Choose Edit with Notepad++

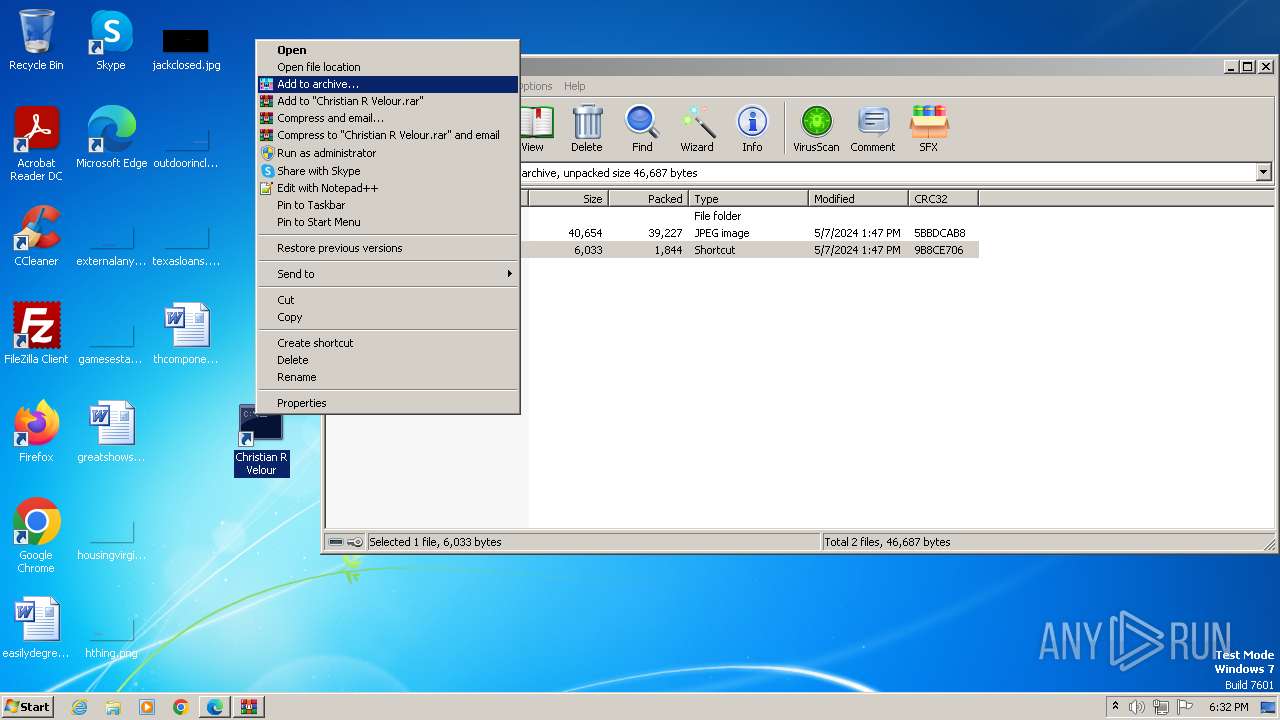pyautogui.click(x=387, y=188)
